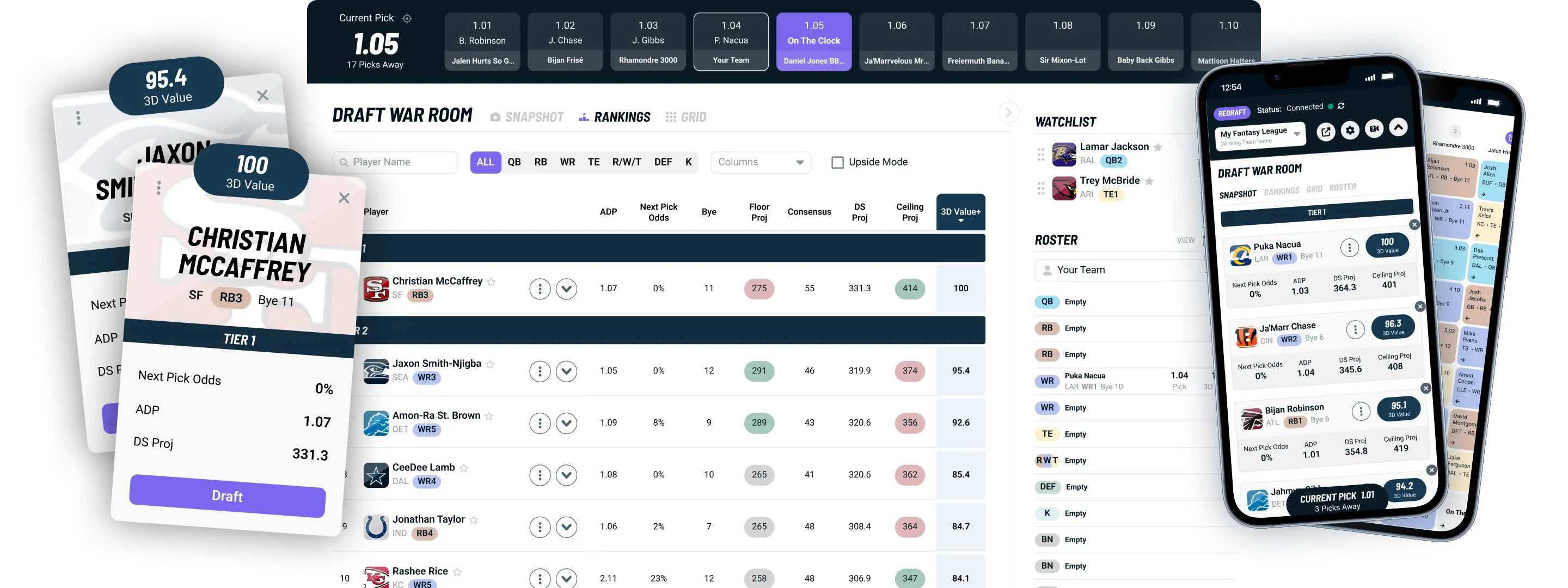
Task: Click the Cowboys star logo beside CeeDee Lamb
Action: 376,475
